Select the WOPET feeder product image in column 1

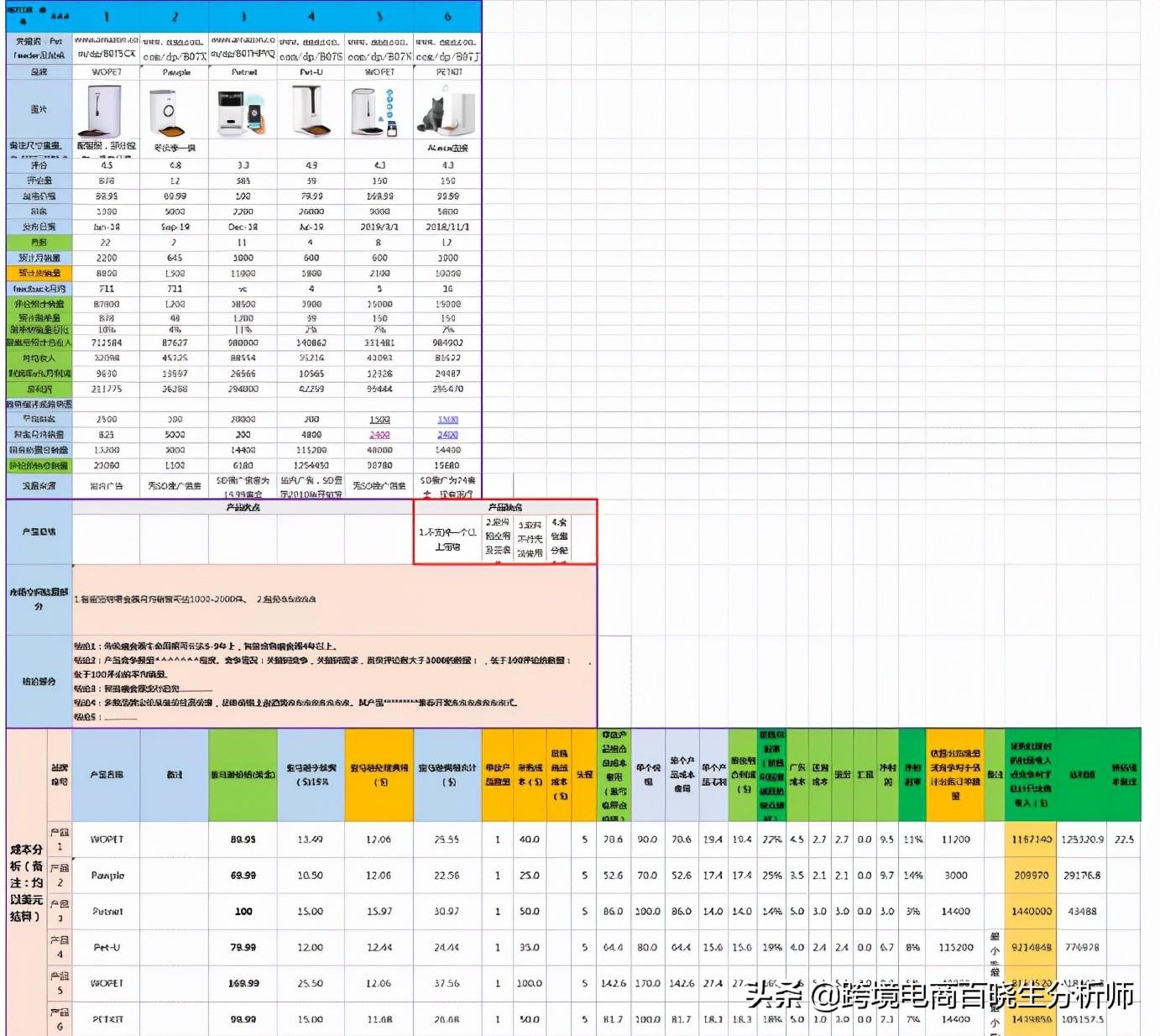(99, 111)
